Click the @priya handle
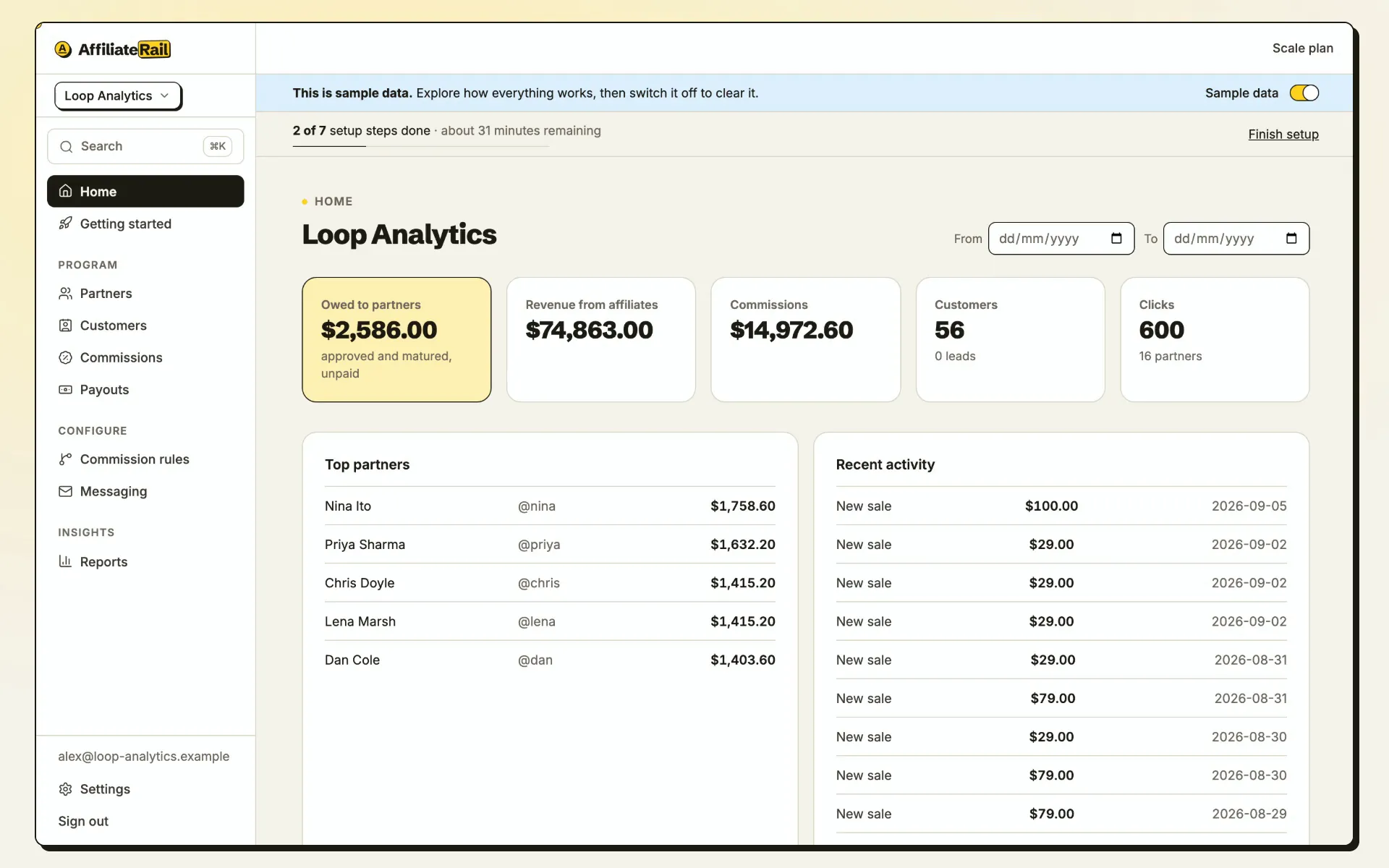The height and width of the screenshot is (868, 1389). pos(539,545)
